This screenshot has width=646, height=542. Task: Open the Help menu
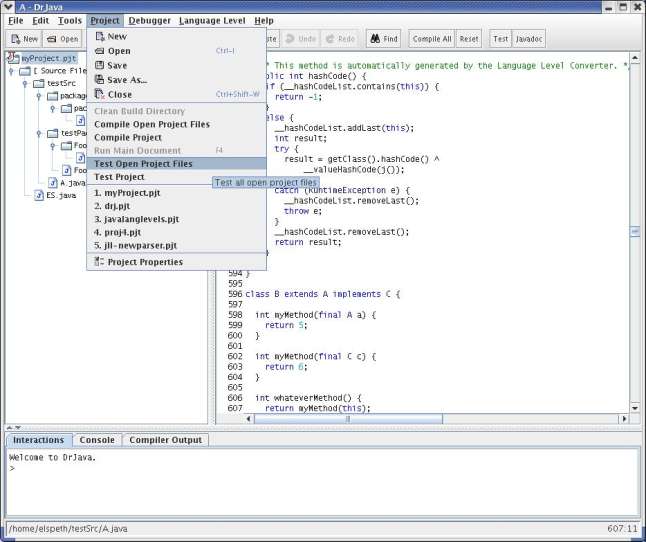(264, 21)
